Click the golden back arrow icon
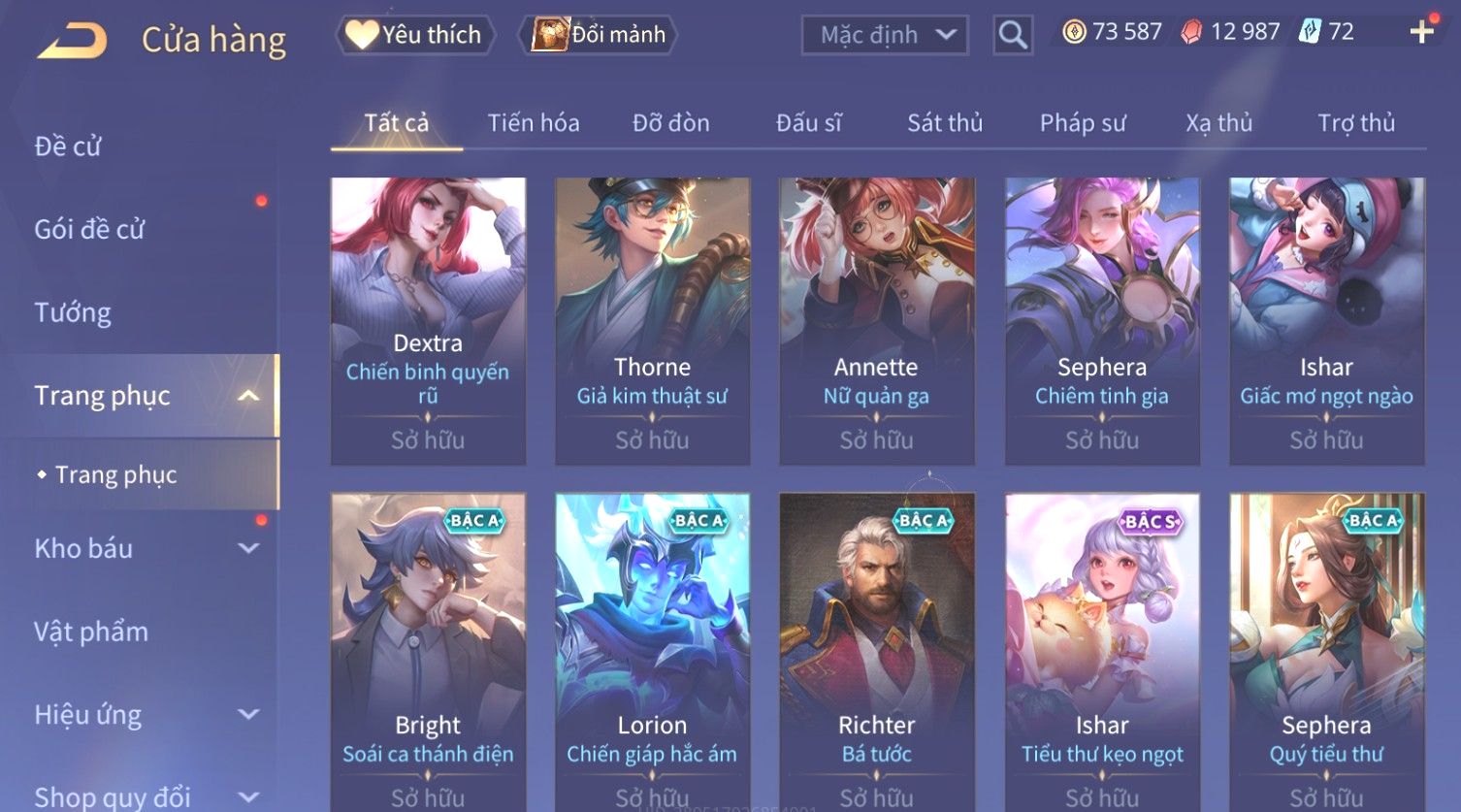Viewport: 1461px width, 812px height. [73, 40]
